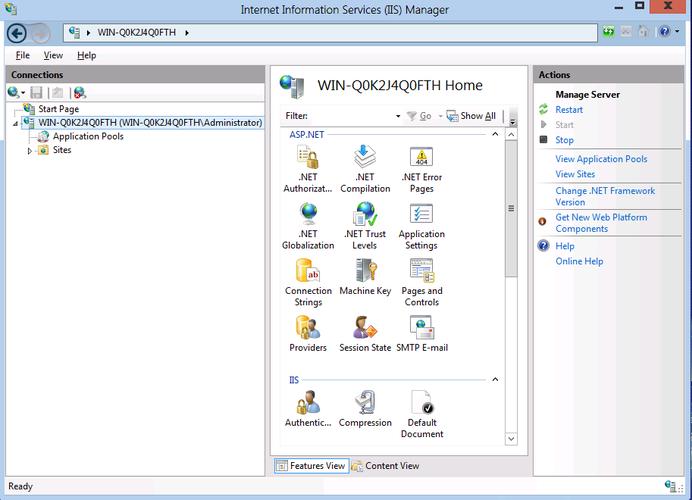Screen dimensions: 692x500
Task: Click the Go filter button
Action: pyautogui.click(x=419, y=116)
